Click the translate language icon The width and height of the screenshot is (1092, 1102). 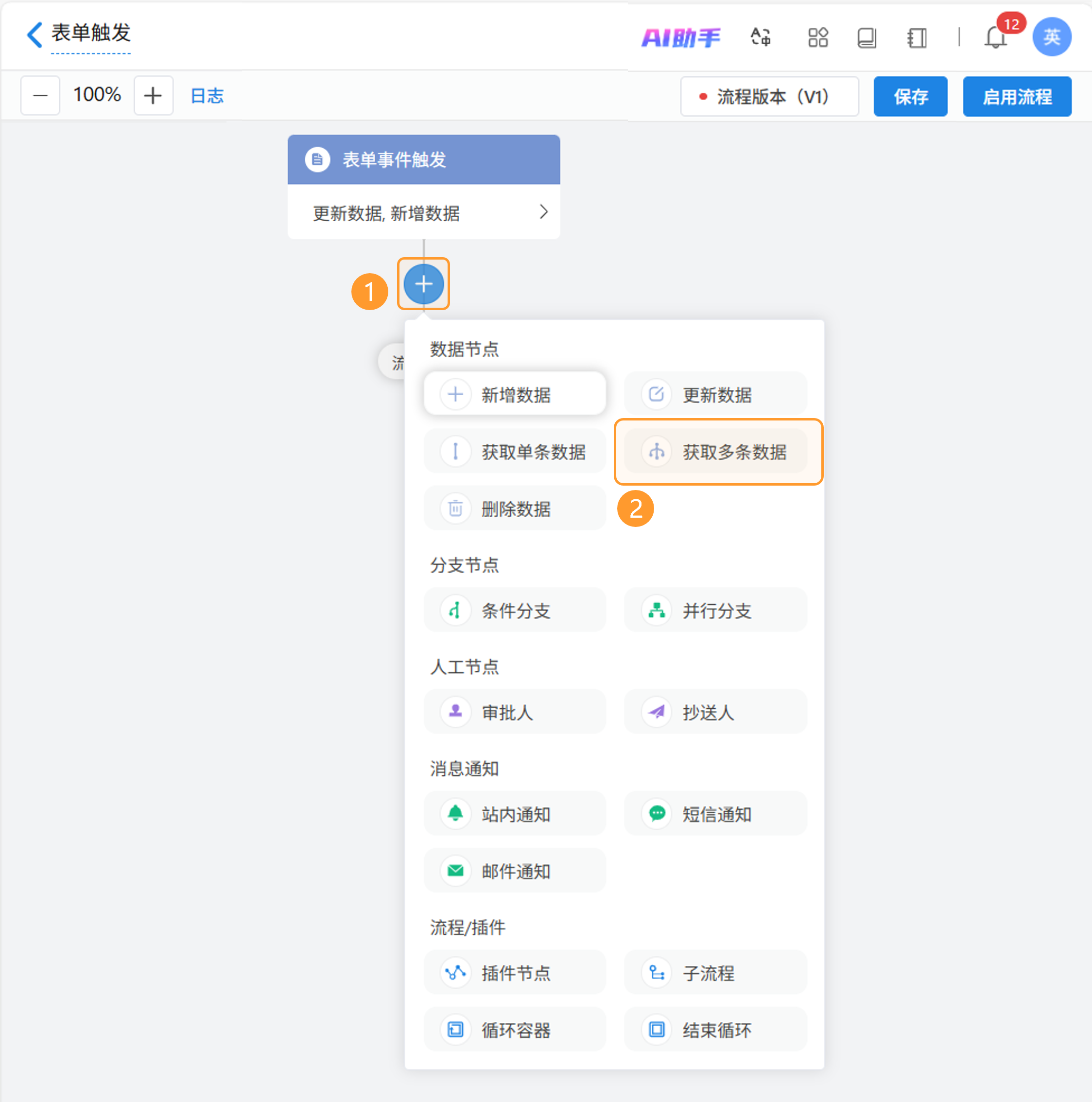(760, 37)
